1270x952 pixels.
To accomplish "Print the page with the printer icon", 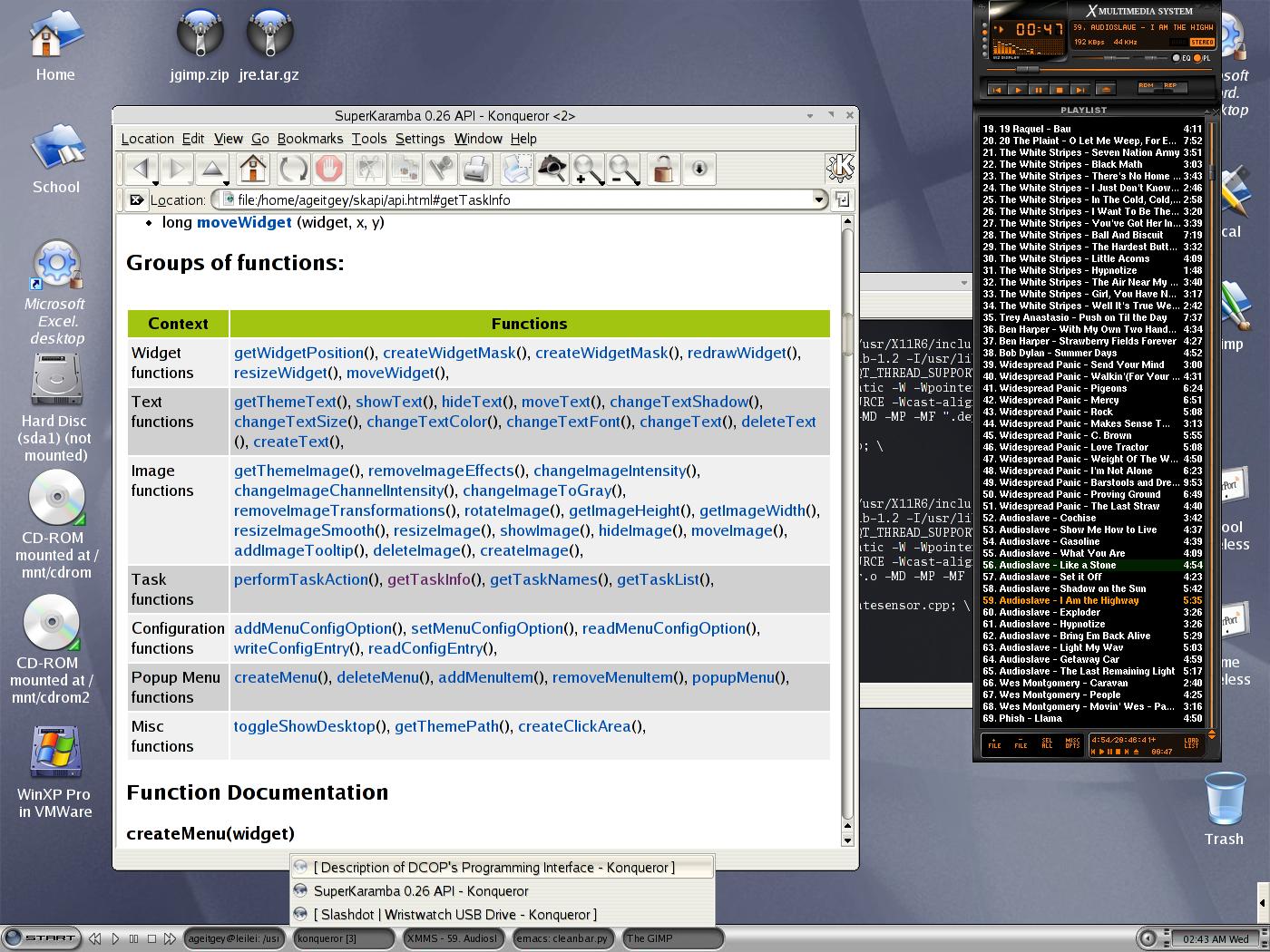I will [x=477, y=169].
